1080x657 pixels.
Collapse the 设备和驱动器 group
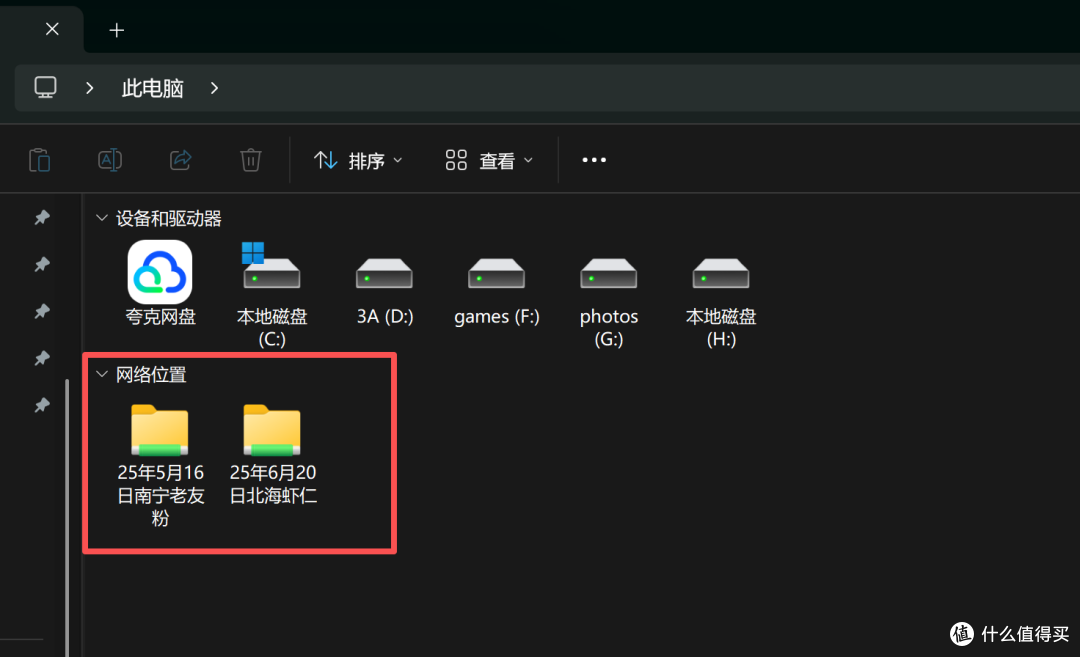tap(102, 218)
